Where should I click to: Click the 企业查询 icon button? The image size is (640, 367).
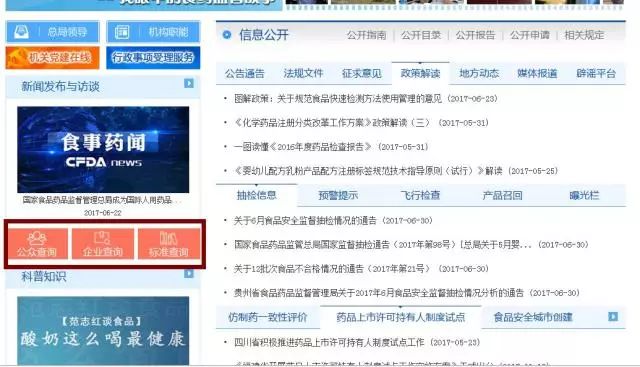click(x=103, y=244)
